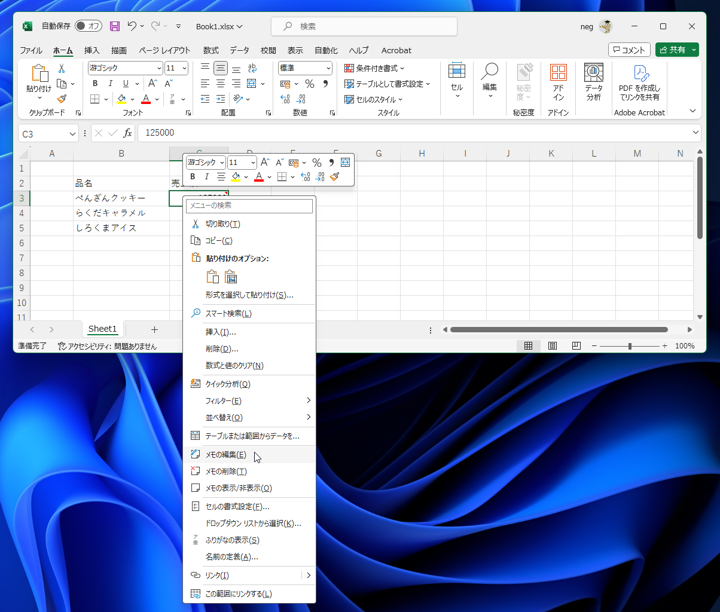Switch to the Insert tab
The width and height of the screenshot is (720, 612).
point(91,51)
